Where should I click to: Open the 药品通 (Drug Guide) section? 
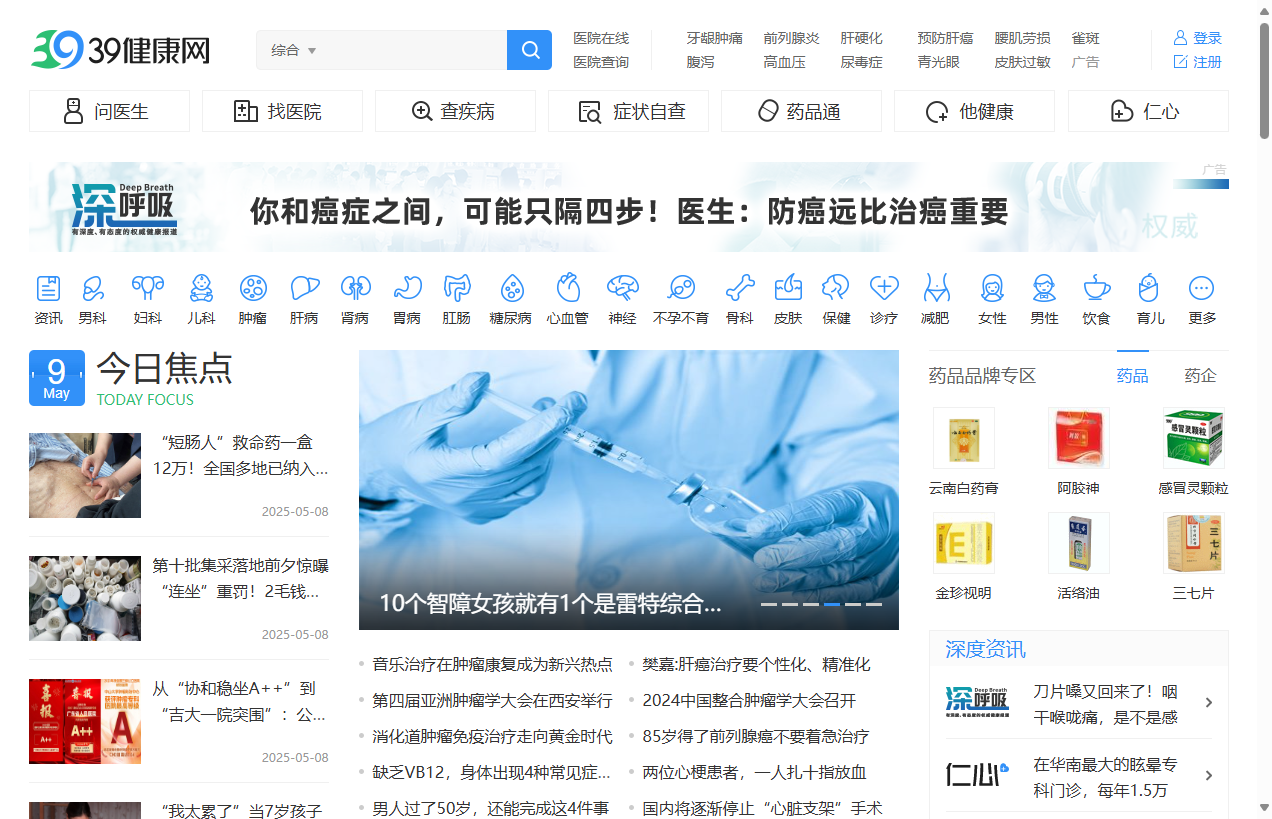(801, 111)
